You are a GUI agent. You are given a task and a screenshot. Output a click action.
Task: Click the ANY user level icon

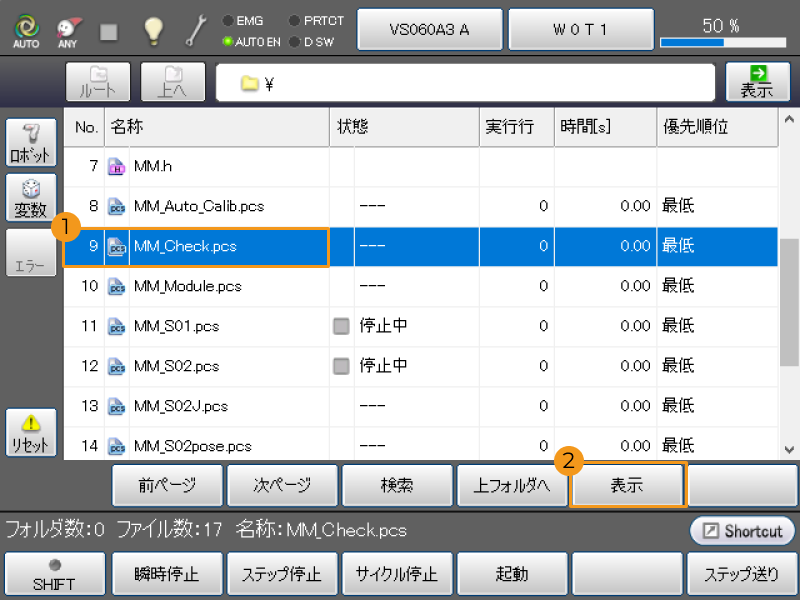[67, 32]
